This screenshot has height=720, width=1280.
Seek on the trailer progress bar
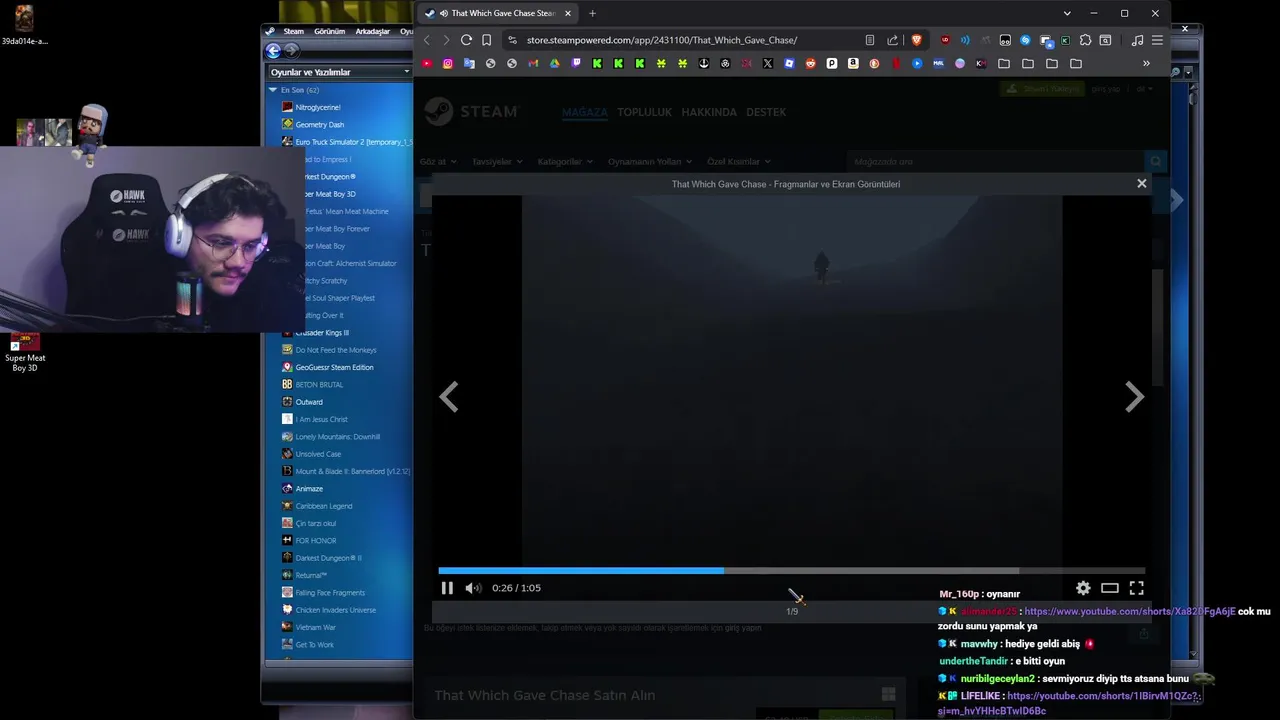coord(792,571)
